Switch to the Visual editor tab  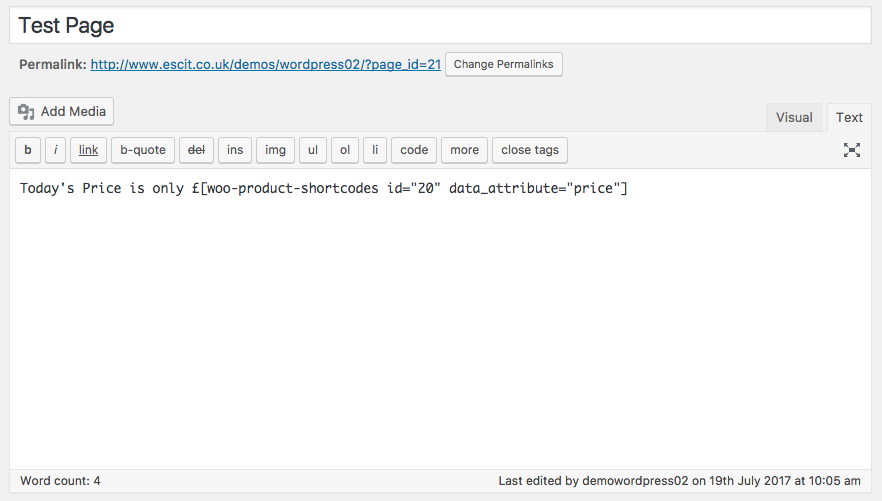[x=794, y=117]
